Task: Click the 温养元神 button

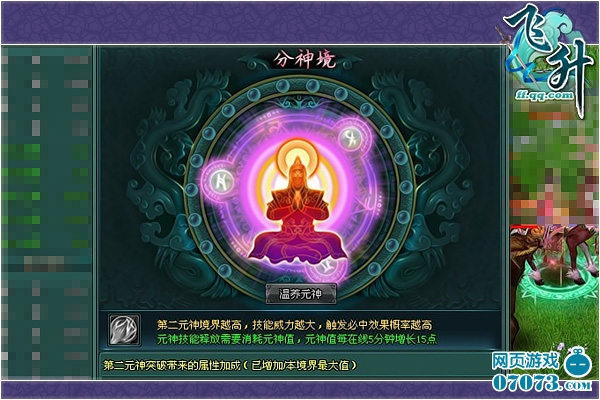Action: pyautogui.click(x=301, y=294)
